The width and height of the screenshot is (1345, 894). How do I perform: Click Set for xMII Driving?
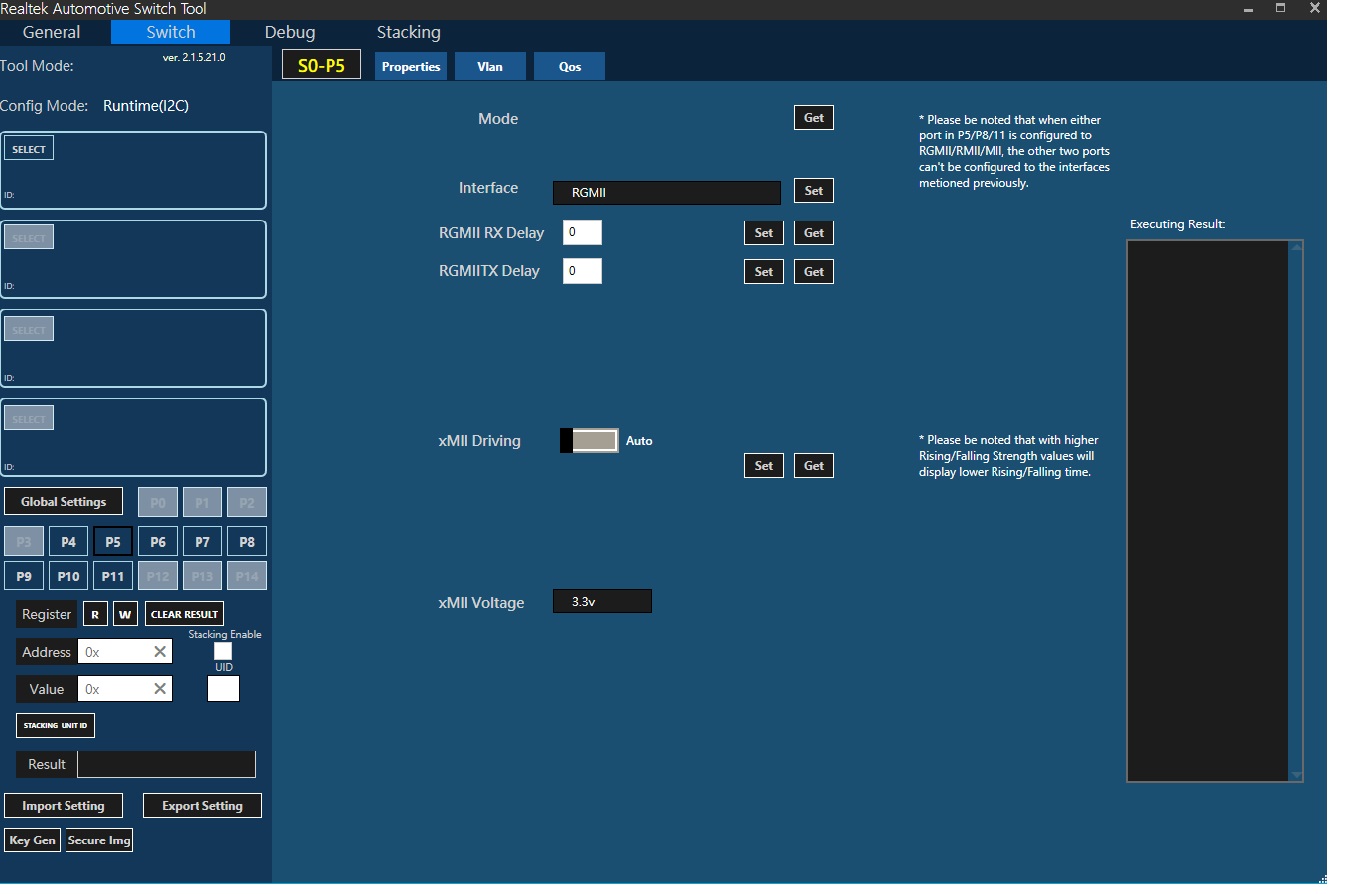764,465
